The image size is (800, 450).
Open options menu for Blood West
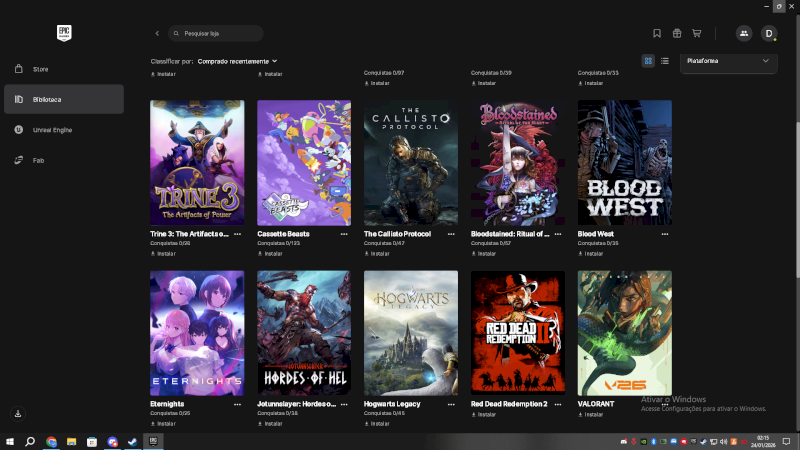click(665, 234)
